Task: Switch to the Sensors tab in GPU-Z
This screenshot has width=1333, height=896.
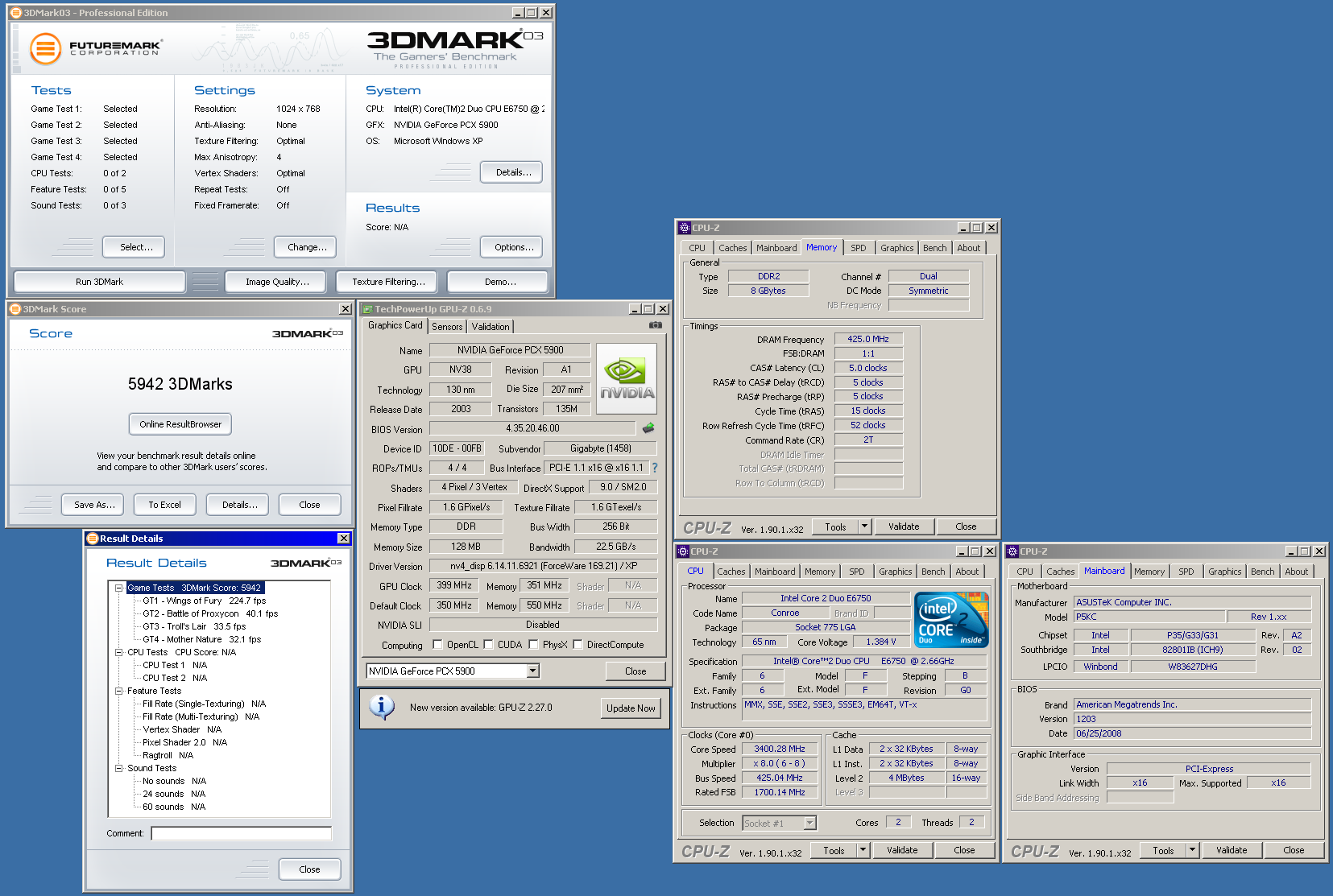Action: (x=447, y=326)
